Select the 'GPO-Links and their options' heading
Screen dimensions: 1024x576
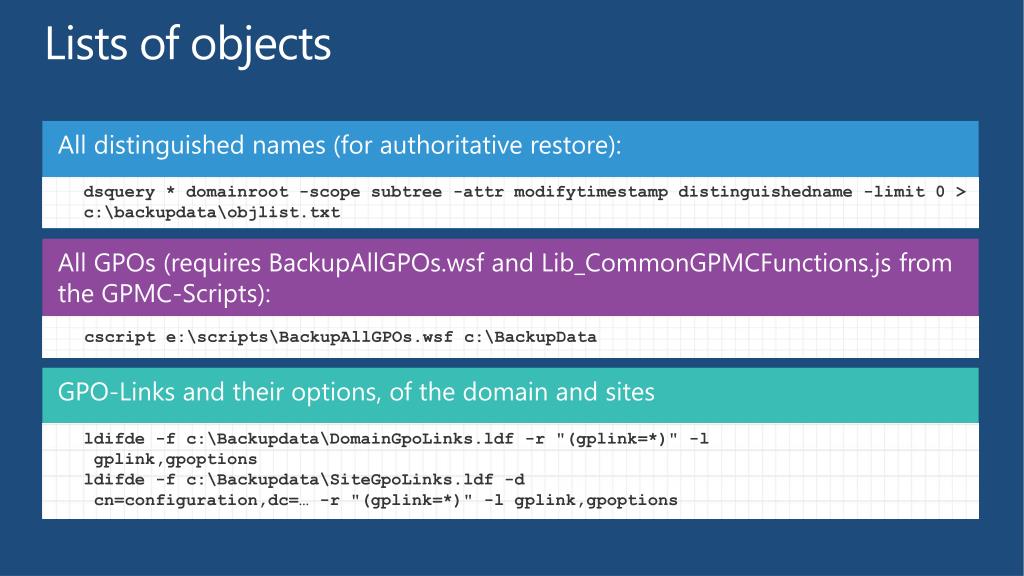click(356, 392)
